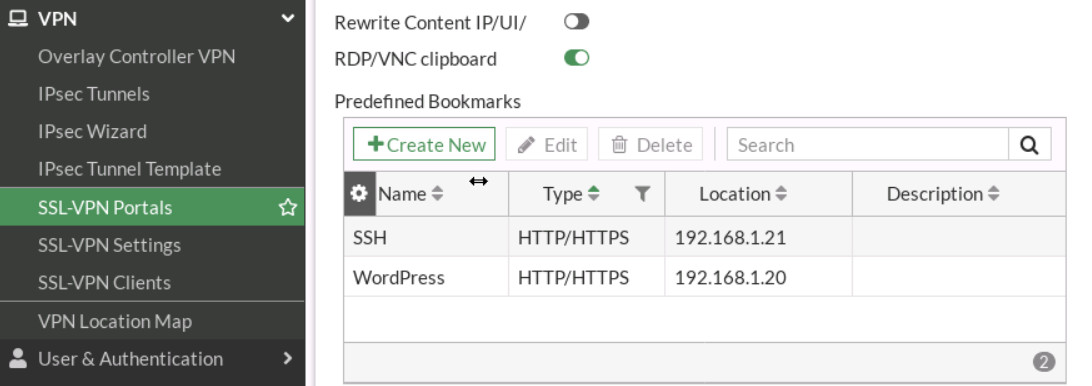Click the VPN monitor icon in sidebar

pos(17,19)
